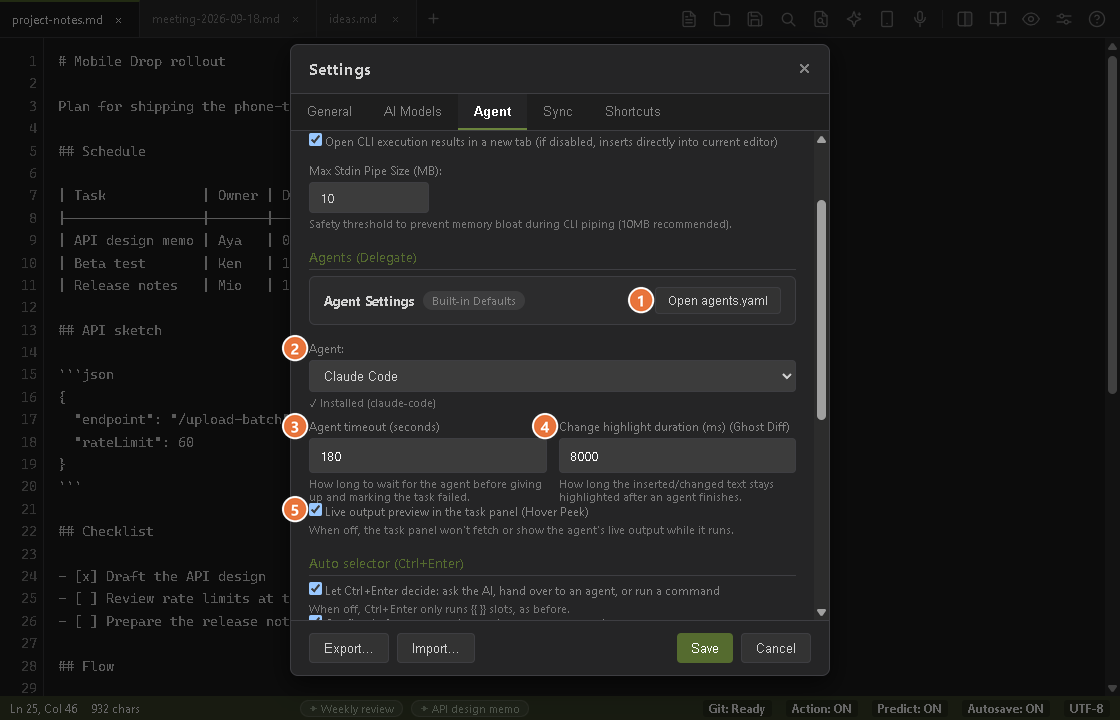Click the 932 chars count in the status bar
The width and height of the screenshot is (1120, 720).
click(x=116, y=709)
